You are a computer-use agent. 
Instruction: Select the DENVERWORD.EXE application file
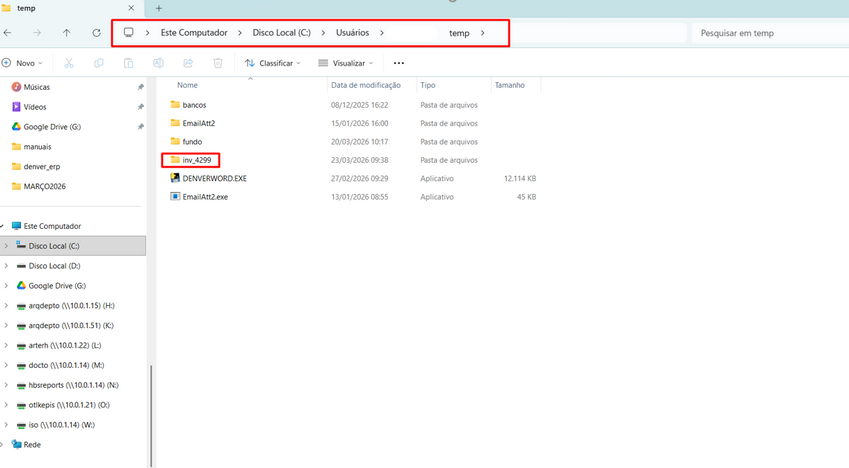tap(214, 178)
